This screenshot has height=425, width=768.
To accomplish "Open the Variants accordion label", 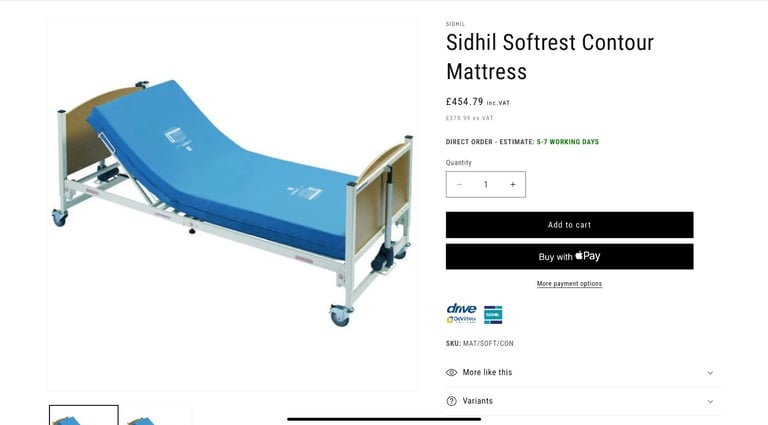I will click(478, 401).
